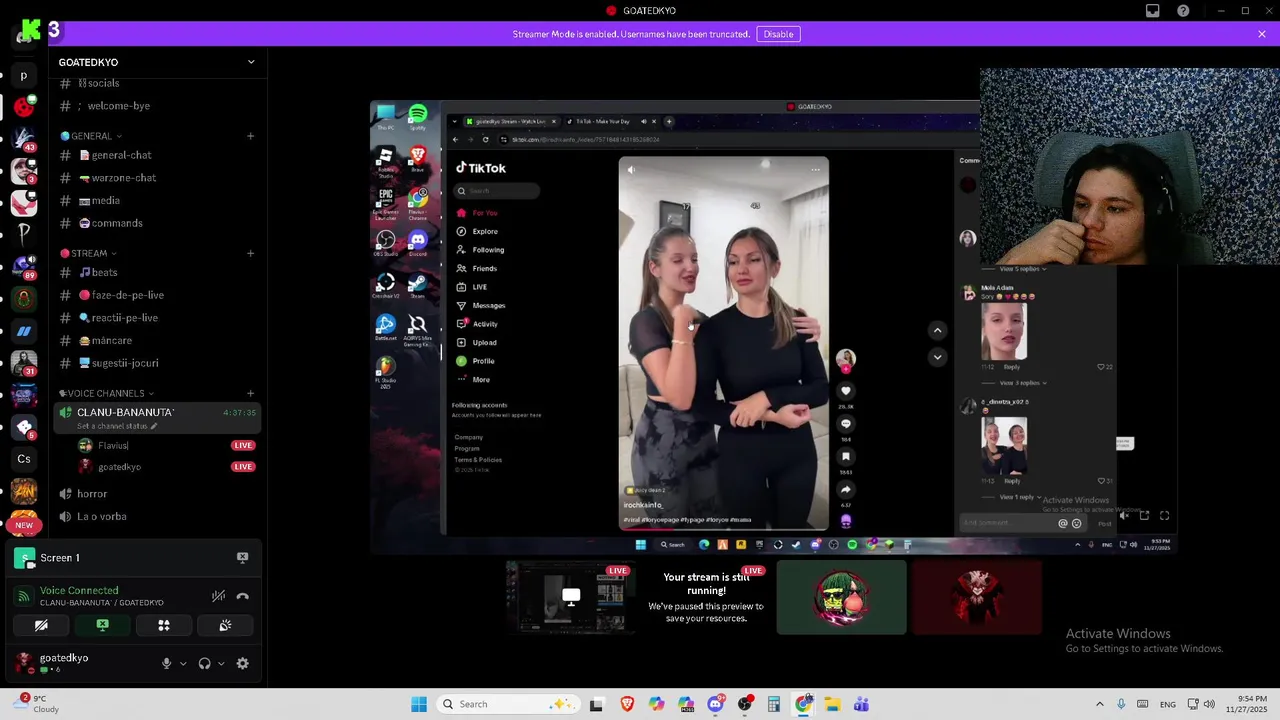
Task: Show hidden system tray icons
Action: [x=1099, y=704]
